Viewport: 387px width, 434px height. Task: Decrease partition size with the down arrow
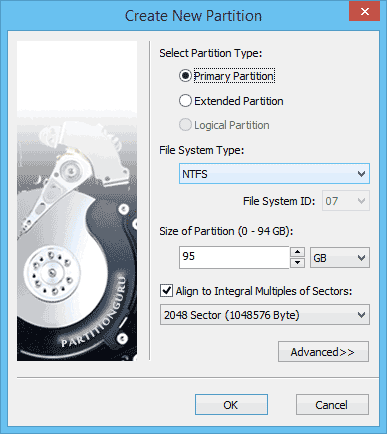tap(297, 263)
